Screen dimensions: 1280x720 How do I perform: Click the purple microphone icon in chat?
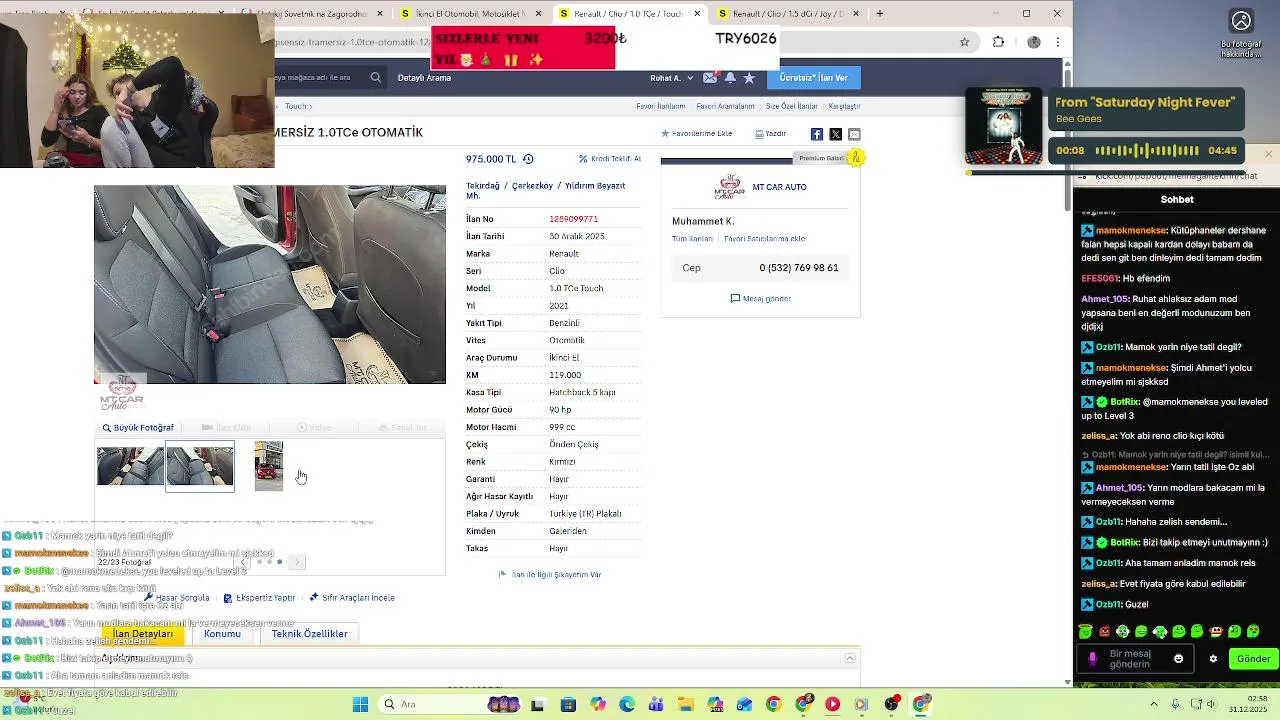(1092, 659)
